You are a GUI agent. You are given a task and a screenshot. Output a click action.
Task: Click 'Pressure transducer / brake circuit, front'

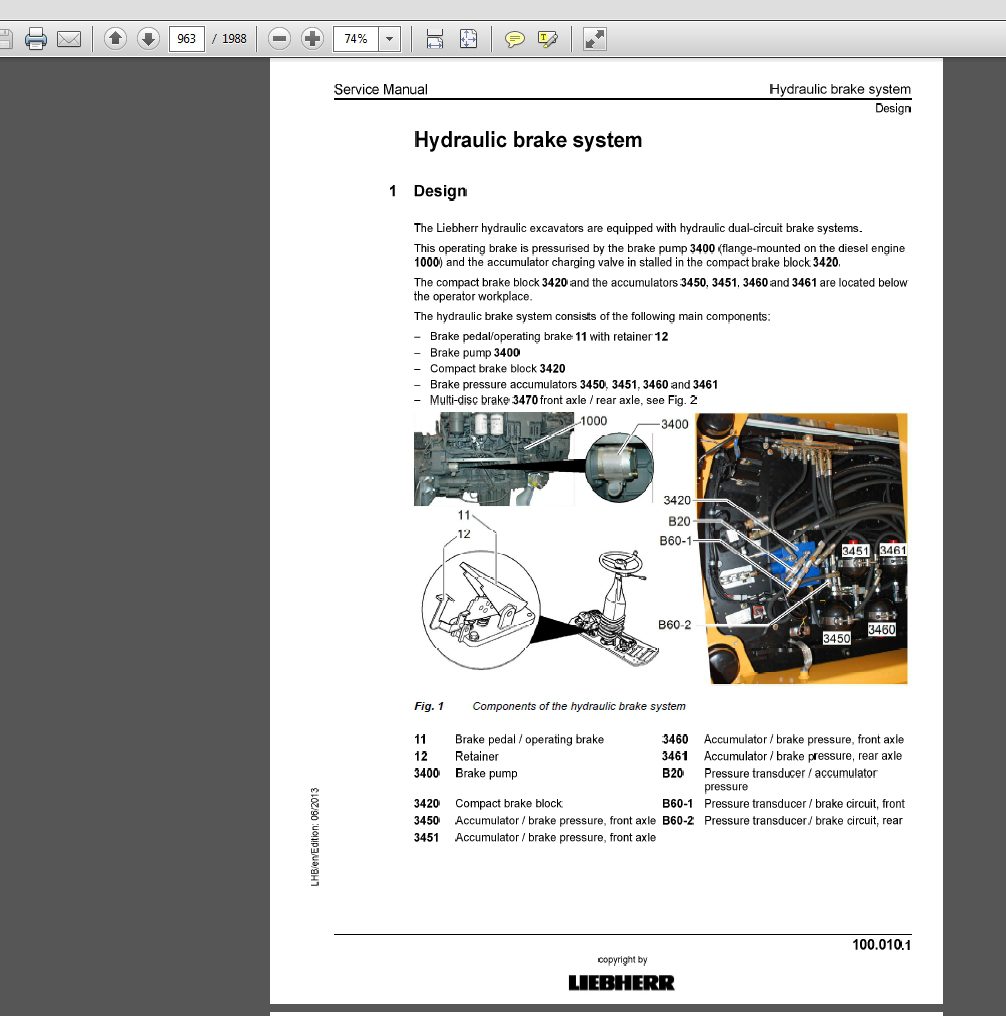[804, 803]
